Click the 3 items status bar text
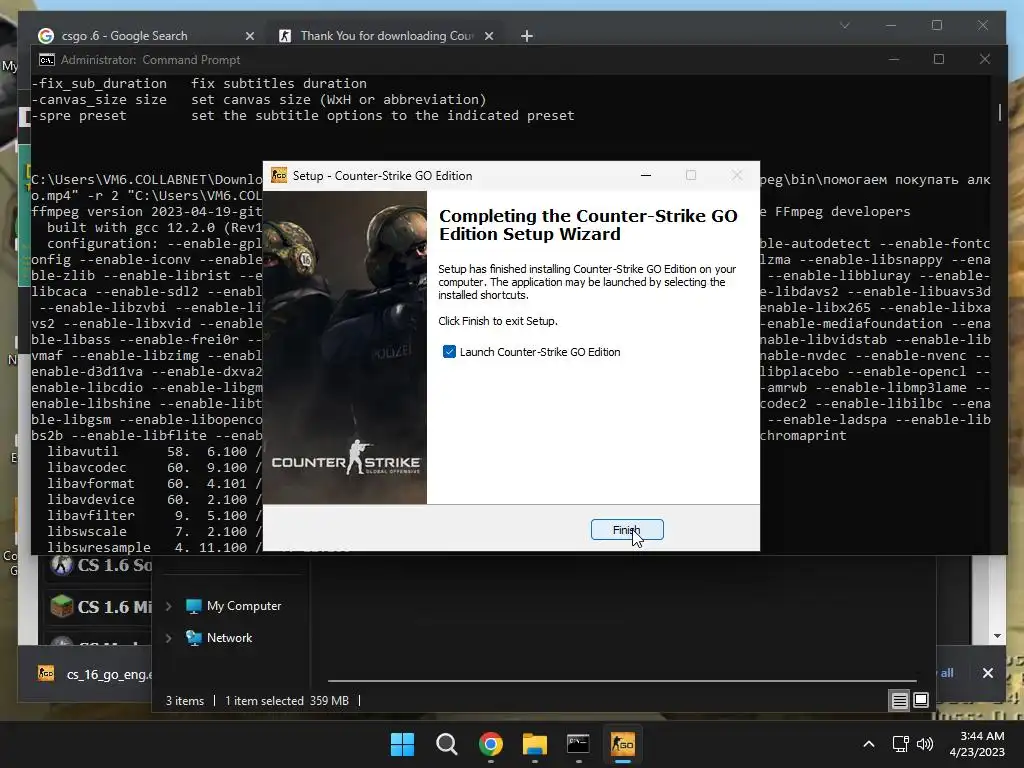The image size is (1024, 768). pos(184,701)
